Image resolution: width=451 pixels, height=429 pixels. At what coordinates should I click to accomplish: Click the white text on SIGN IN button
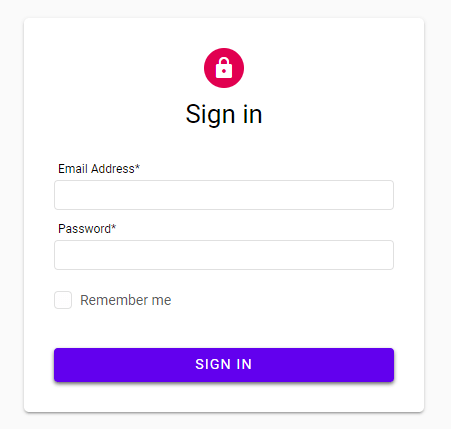(x=224, y=364)
